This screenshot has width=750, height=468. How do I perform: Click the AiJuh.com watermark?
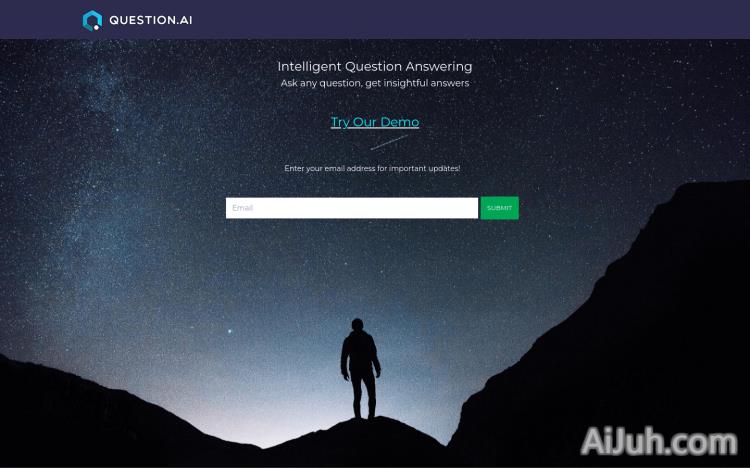coord(659,442)
